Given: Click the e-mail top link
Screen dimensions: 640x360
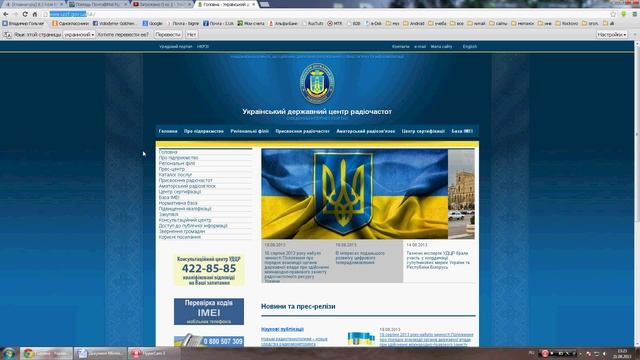Looking at the screenshot, I should (420, 47).
